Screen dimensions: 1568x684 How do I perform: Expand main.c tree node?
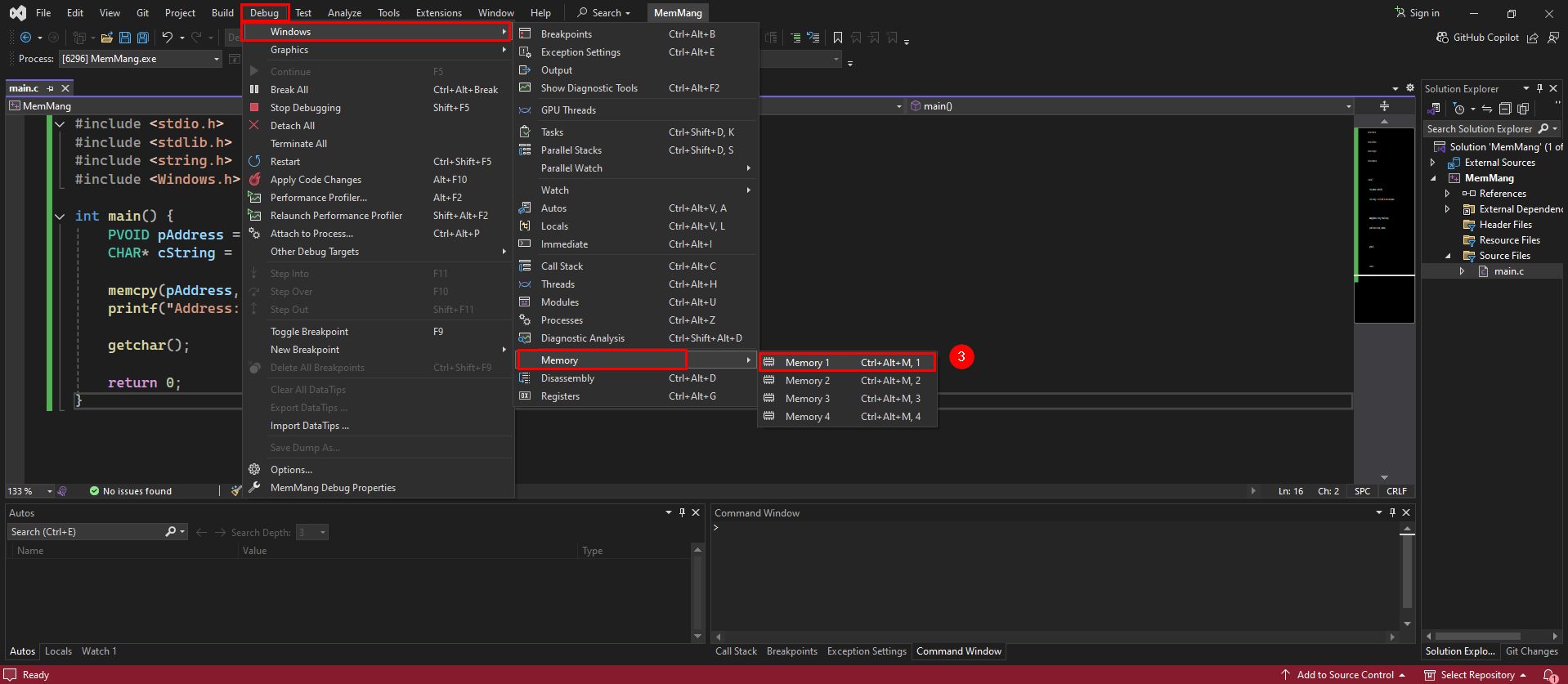(1462, 271)
